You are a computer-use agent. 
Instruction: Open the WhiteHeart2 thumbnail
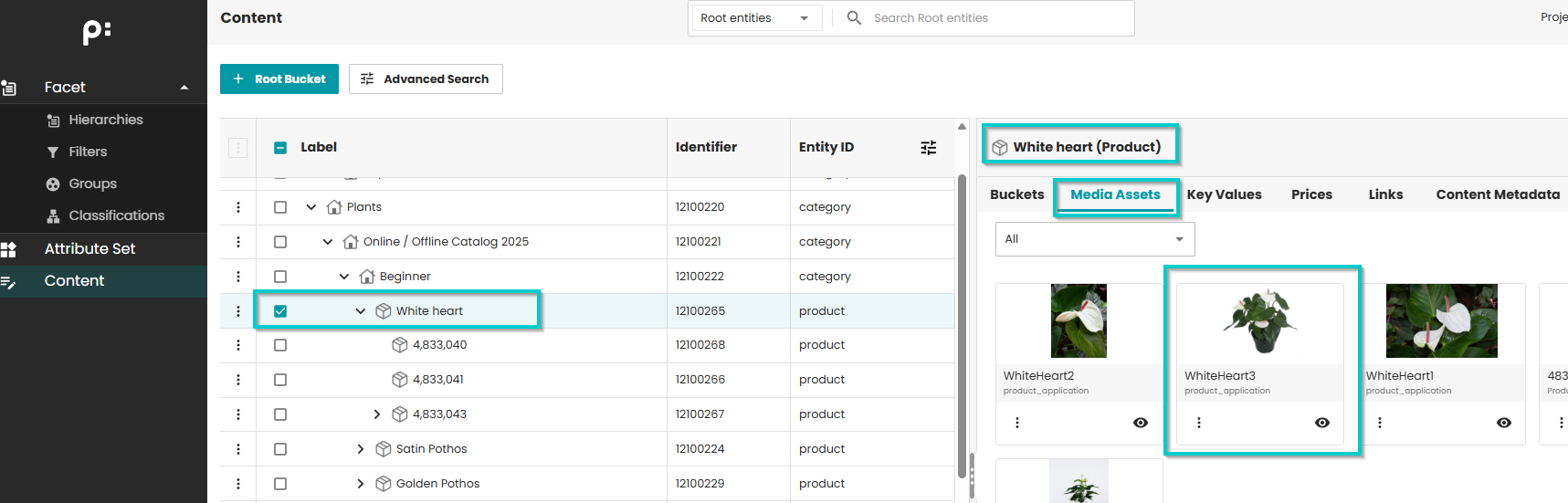(1079, 320)
